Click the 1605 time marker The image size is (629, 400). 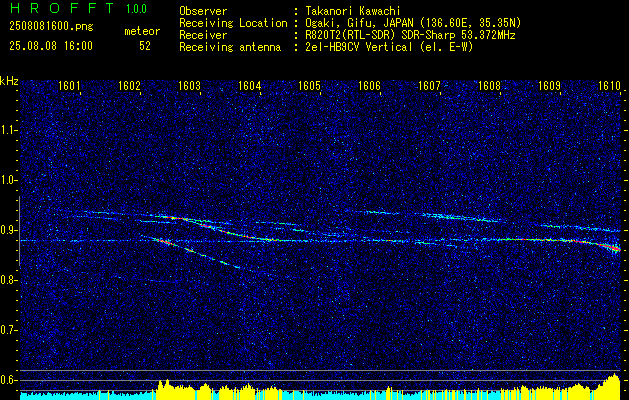(x=310, y=85)
